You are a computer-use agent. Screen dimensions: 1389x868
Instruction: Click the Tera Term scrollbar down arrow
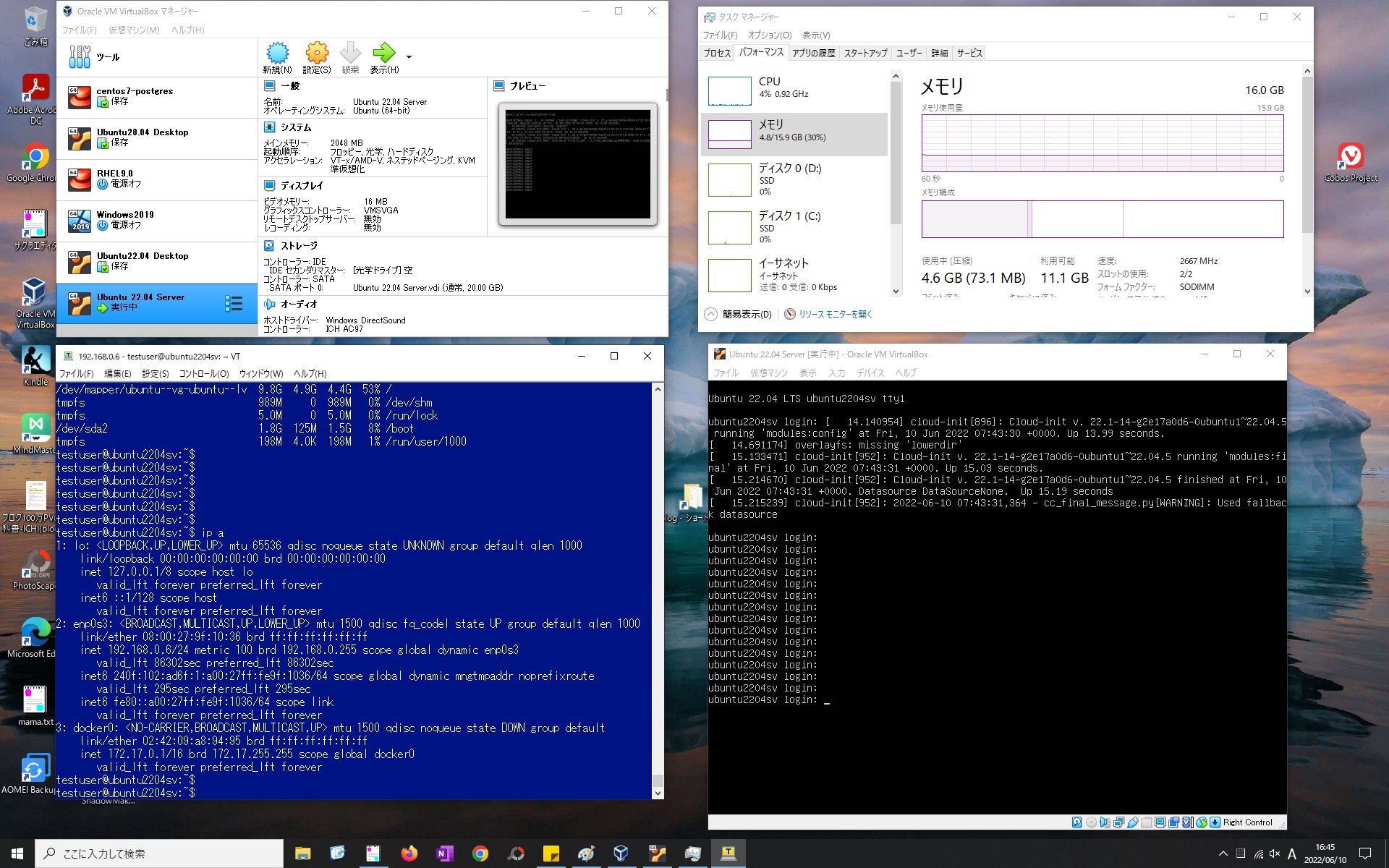pyautogui.click(x=658, y=793)
